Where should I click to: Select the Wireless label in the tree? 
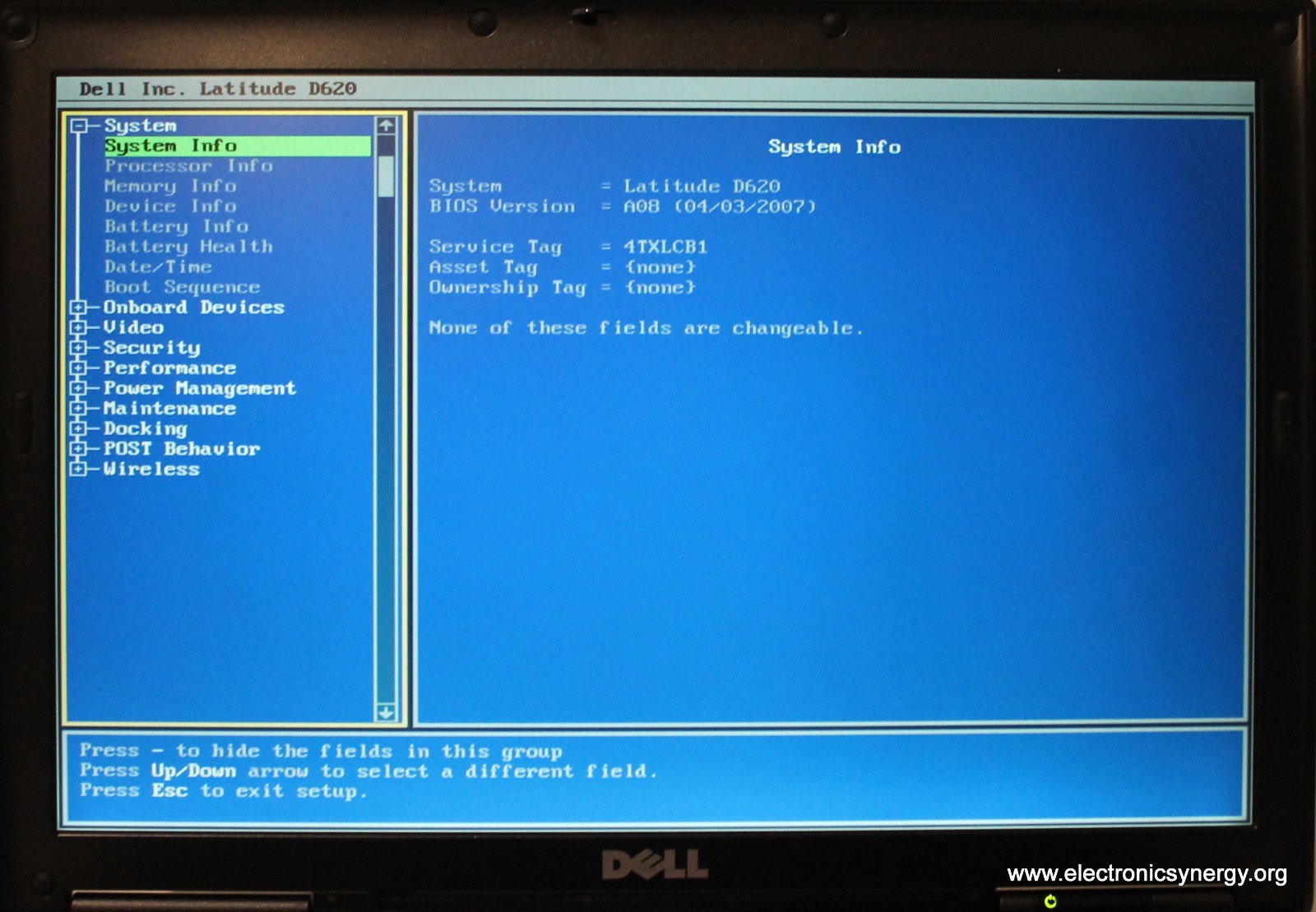pos(151,469)
